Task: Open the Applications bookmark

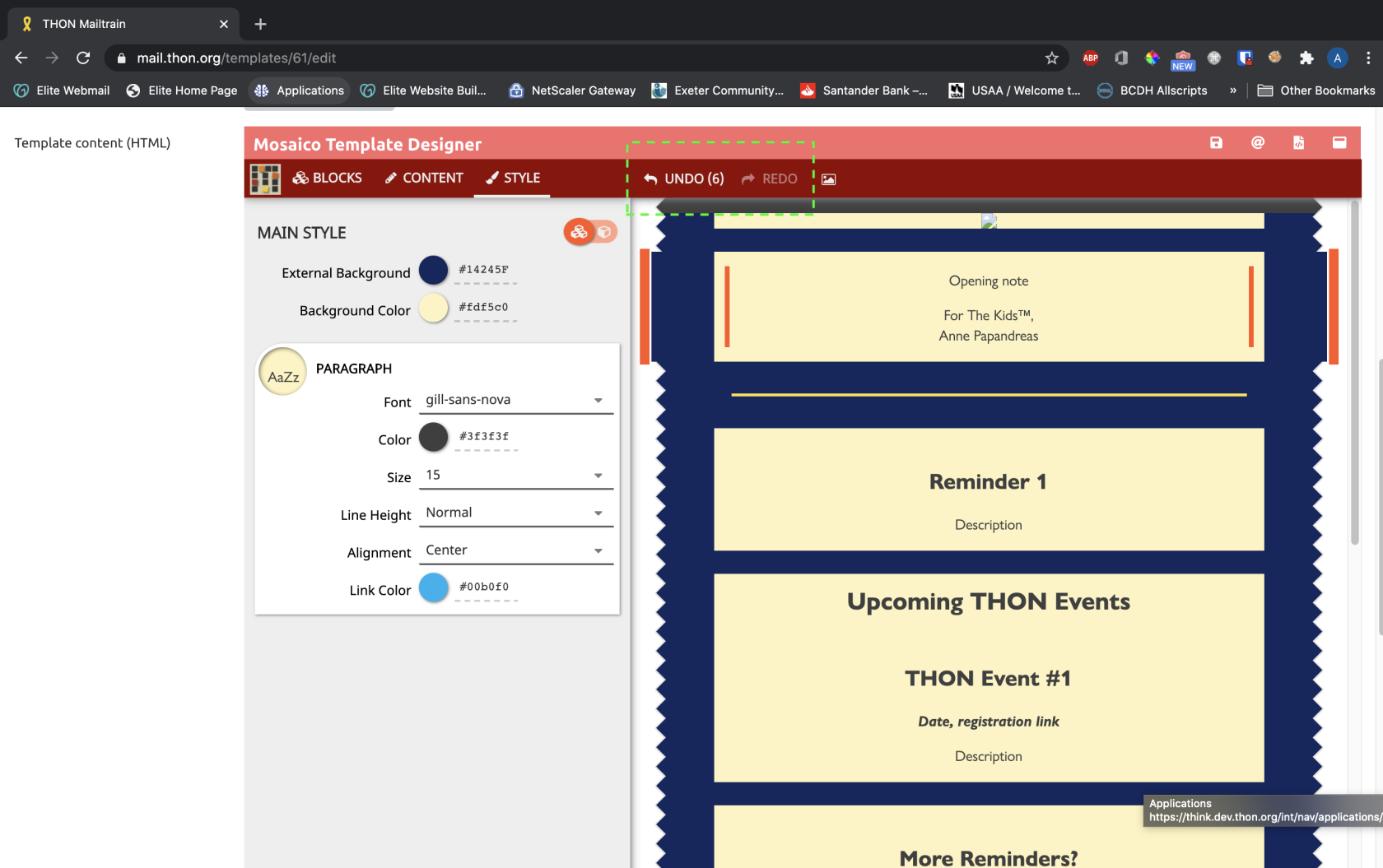Action: coord(300,91)
